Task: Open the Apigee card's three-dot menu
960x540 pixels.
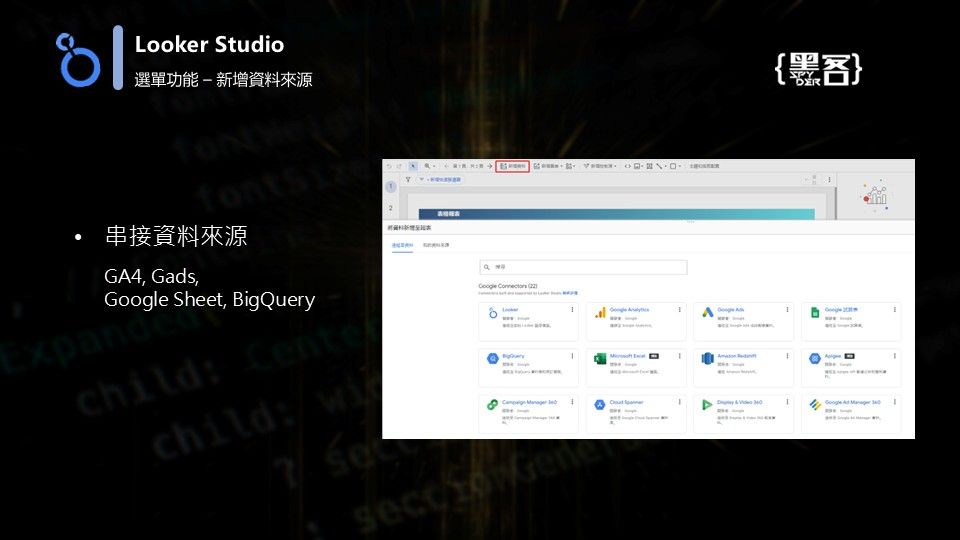Action: 894,356
